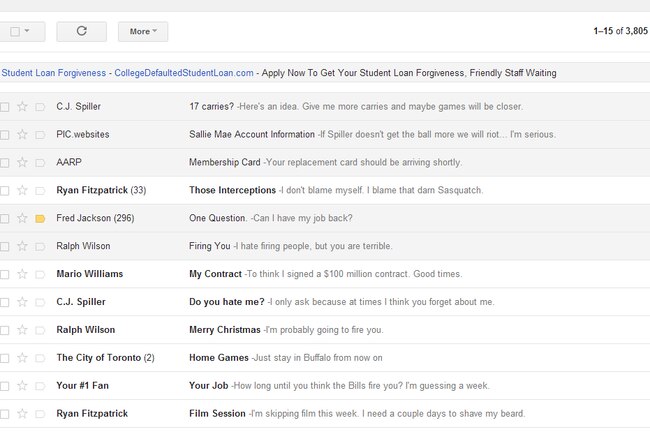The width and height of the screenshot is (650, 432).
Task: Star the Sallie Mae Account Information email
Action: 22,134
